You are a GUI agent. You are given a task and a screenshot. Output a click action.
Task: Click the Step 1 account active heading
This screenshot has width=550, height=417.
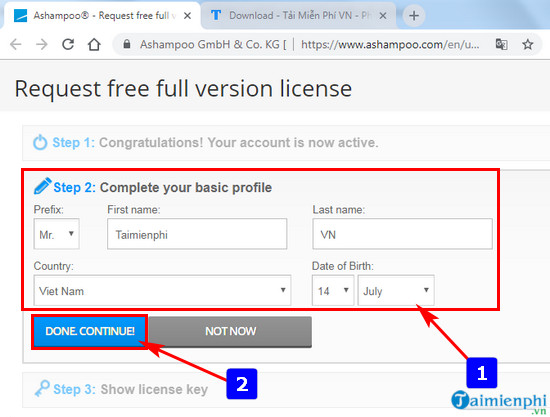click(215, 143)
